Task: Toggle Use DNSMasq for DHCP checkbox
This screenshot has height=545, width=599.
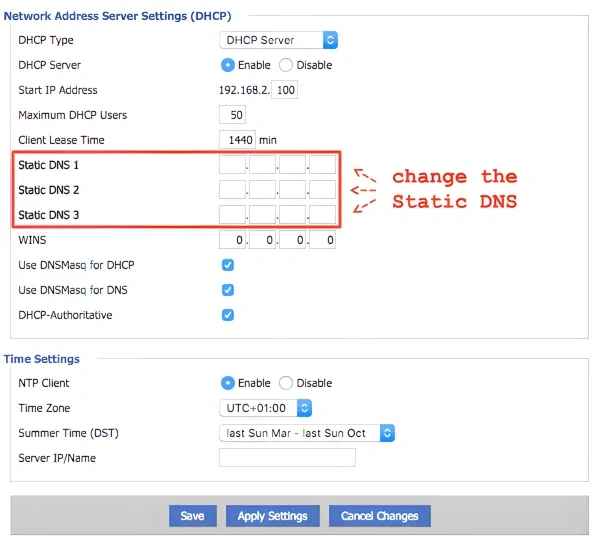Action: tap(228, 265)
